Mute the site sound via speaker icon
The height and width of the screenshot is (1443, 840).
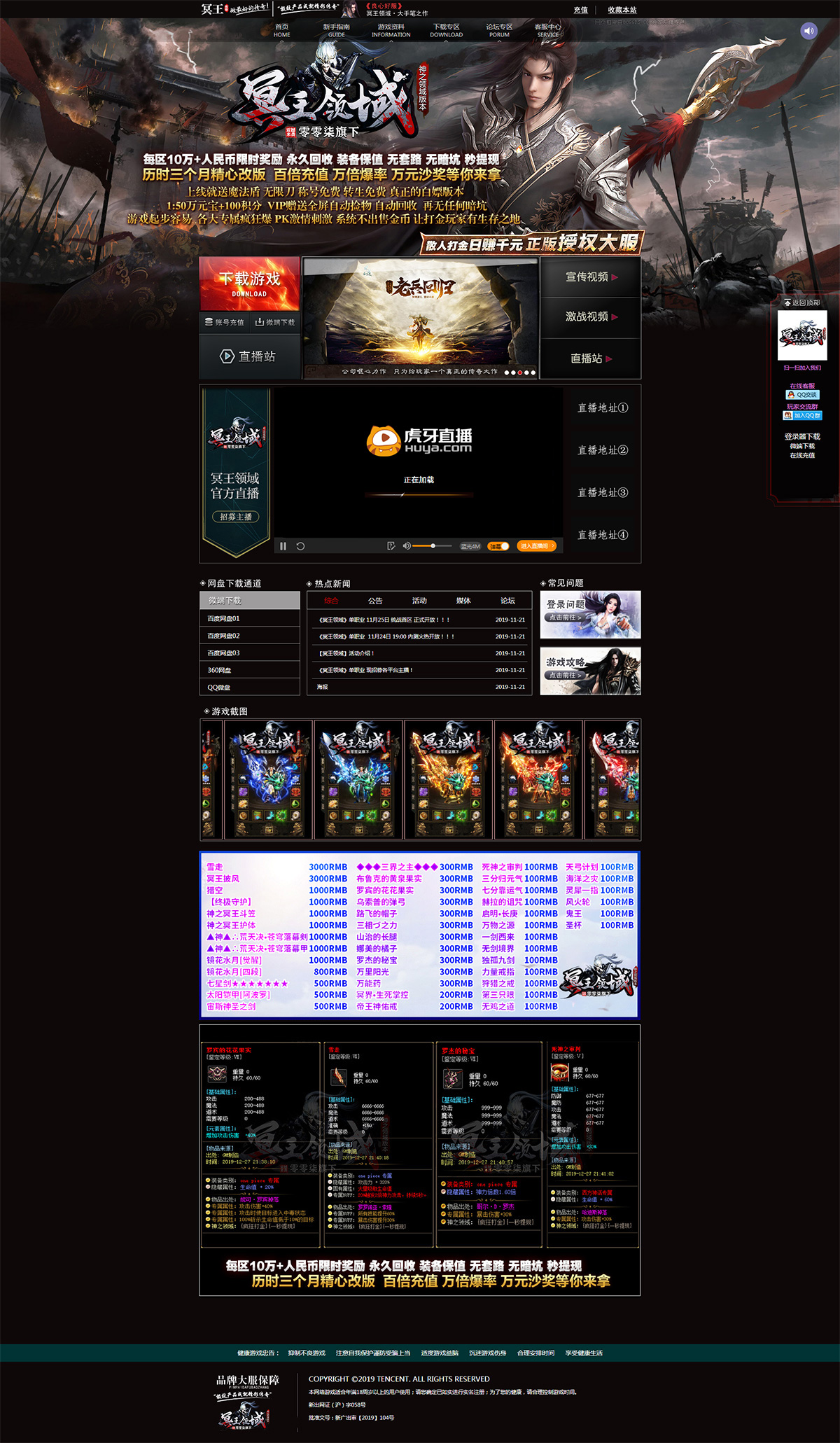pos(808,31)
